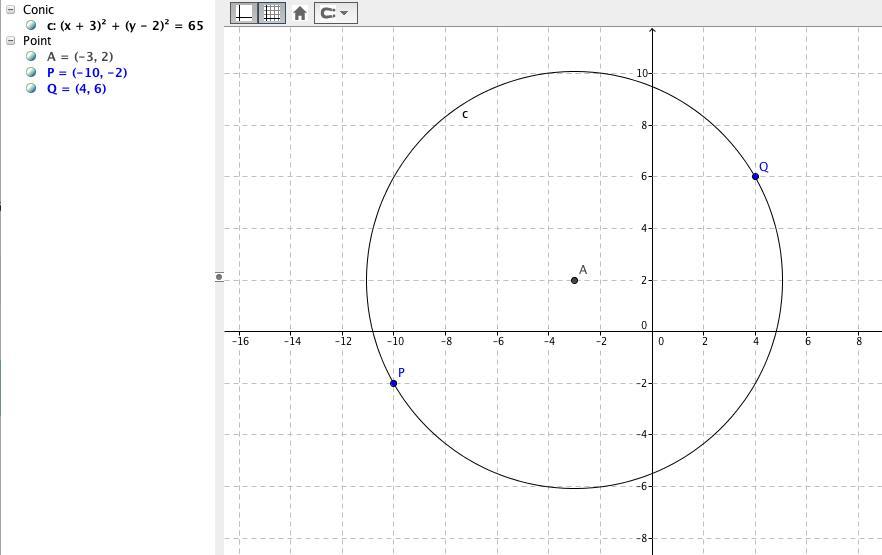The image size is (882, 555).
Task: Select blue point Q on the circle
Action: 755,177
